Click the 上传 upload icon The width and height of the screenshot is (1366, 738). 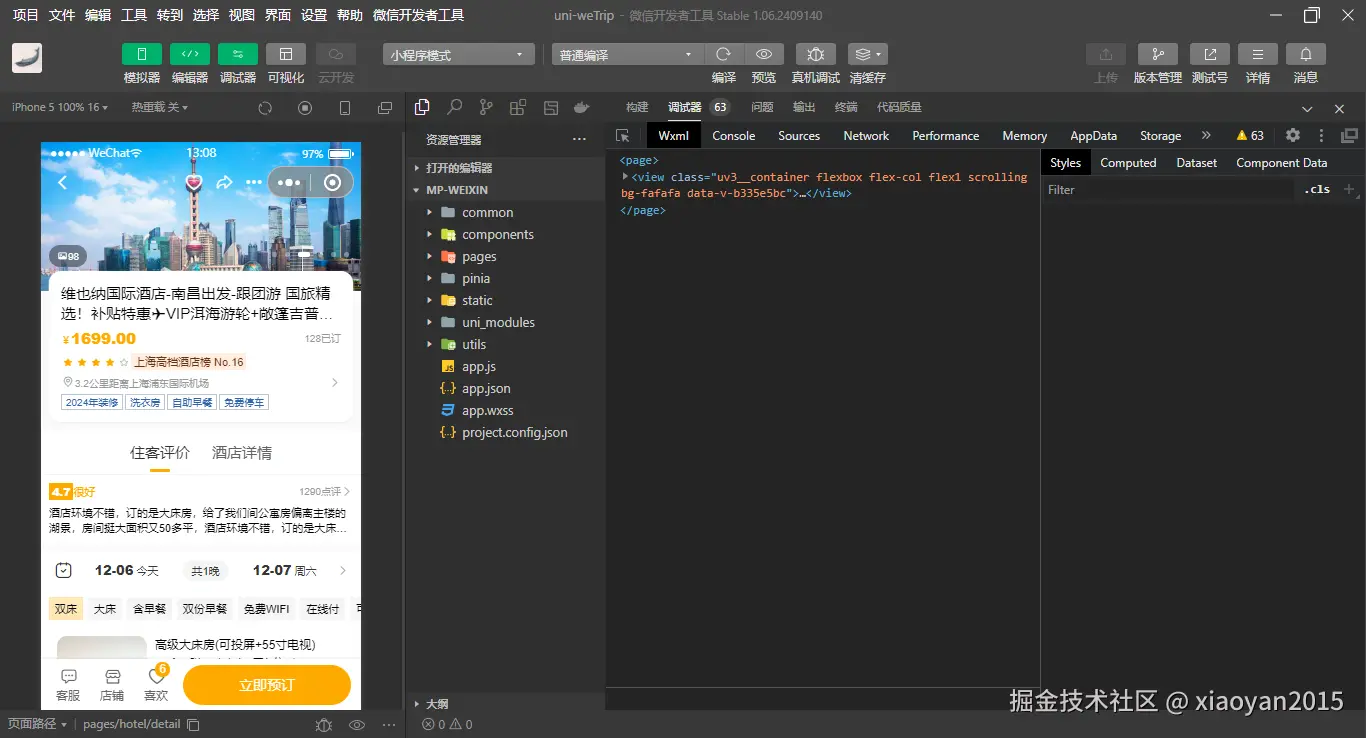click(x=1106, y=54)
